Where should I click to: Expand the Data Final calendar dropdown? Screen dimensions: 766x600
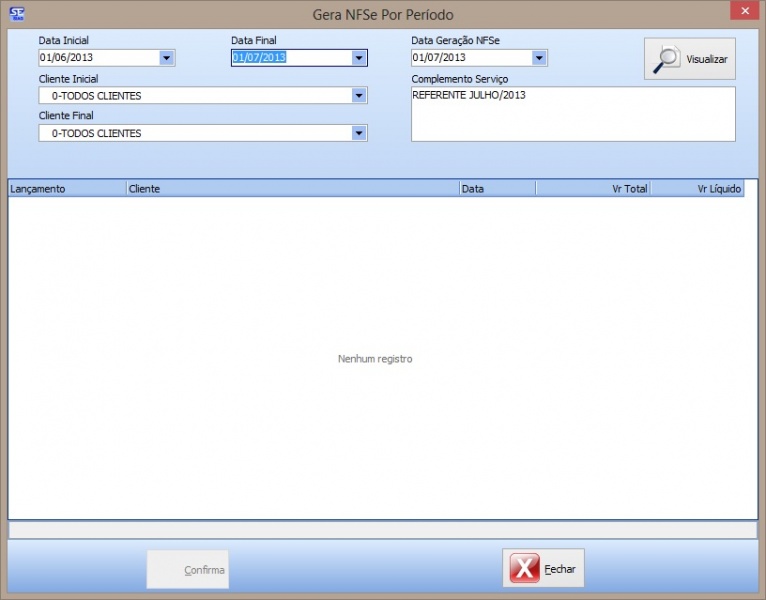click(x=359, y=58)
